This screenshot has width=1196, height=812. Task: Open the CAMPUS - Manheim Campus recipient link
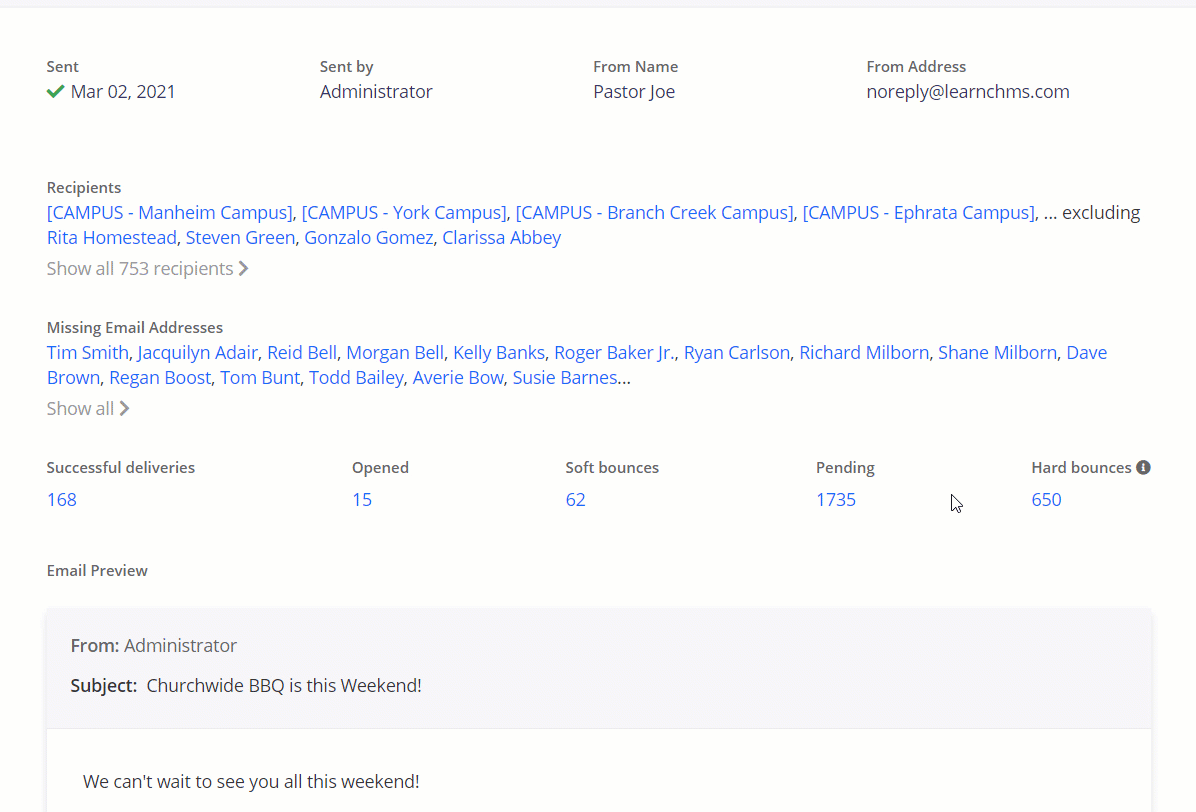click(x=170, y=213)
